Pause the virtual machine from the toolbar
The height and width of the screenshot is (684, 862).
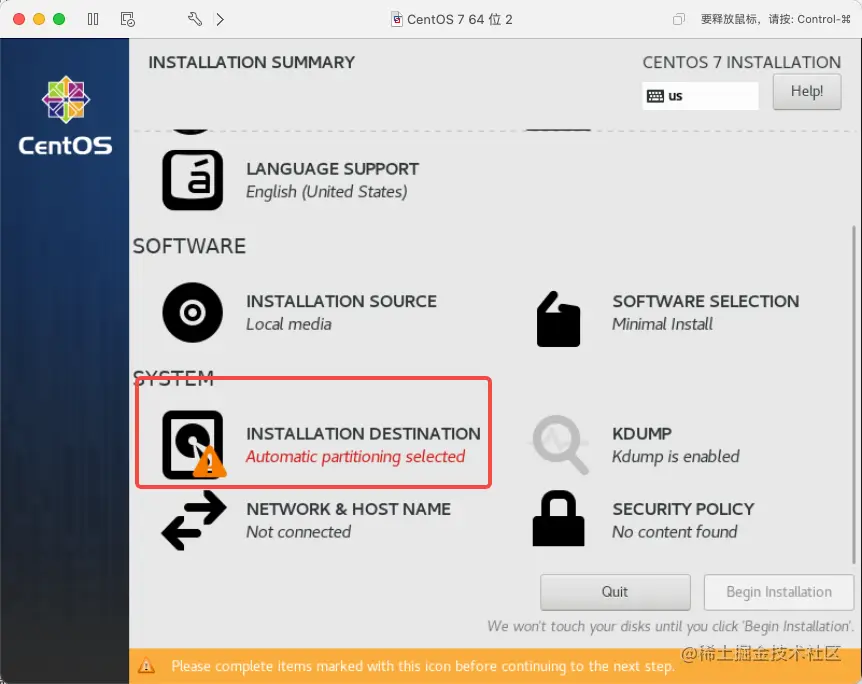(93, 19)
